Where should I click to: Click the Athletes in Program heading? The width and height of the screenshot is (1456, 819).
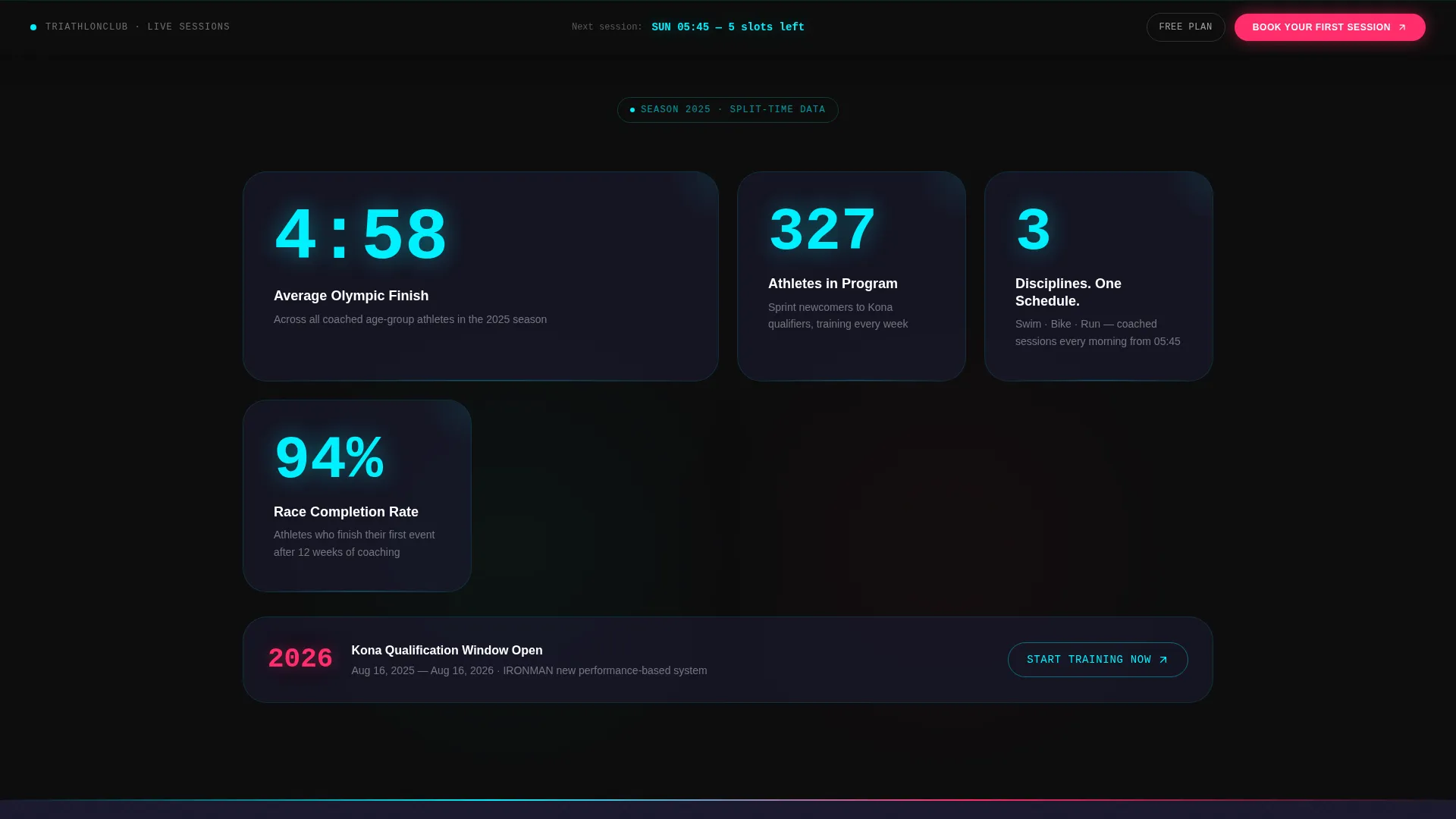click(x=833, y=284)
